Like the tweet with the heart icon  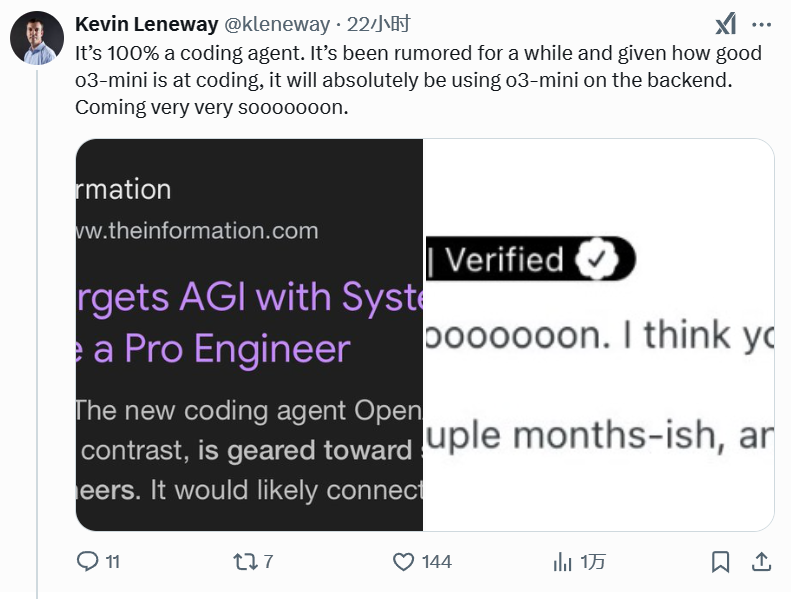(x=403, y=562)
